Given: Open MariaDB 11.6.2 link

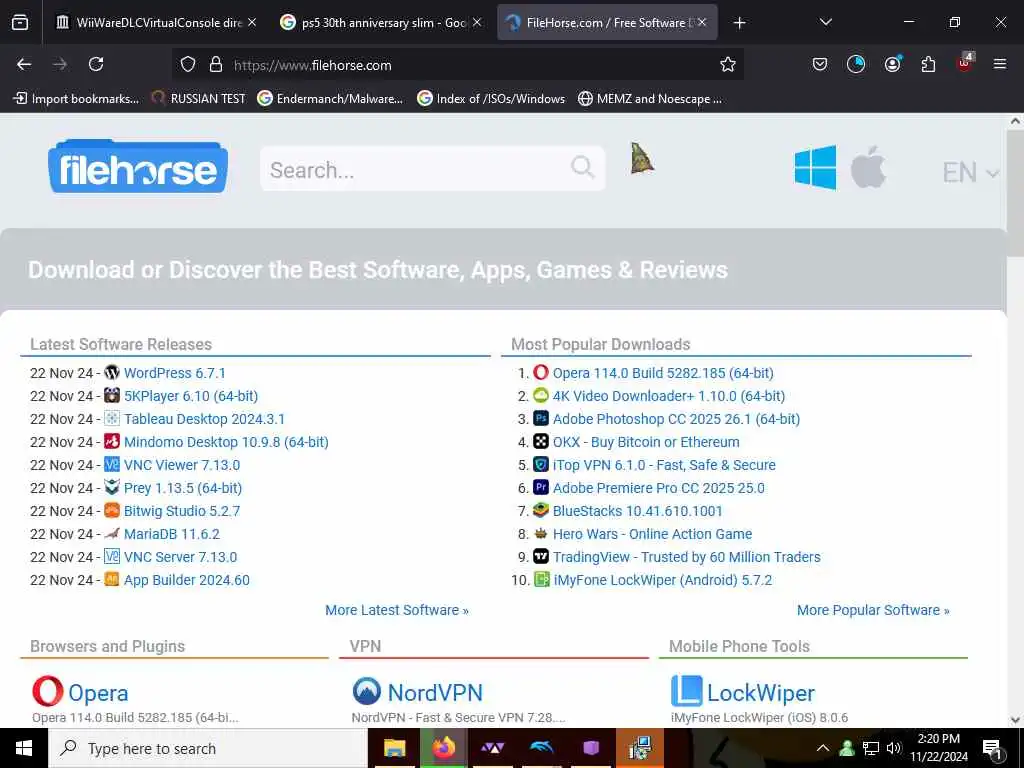Looking at the screenshot, I should 172,534.
